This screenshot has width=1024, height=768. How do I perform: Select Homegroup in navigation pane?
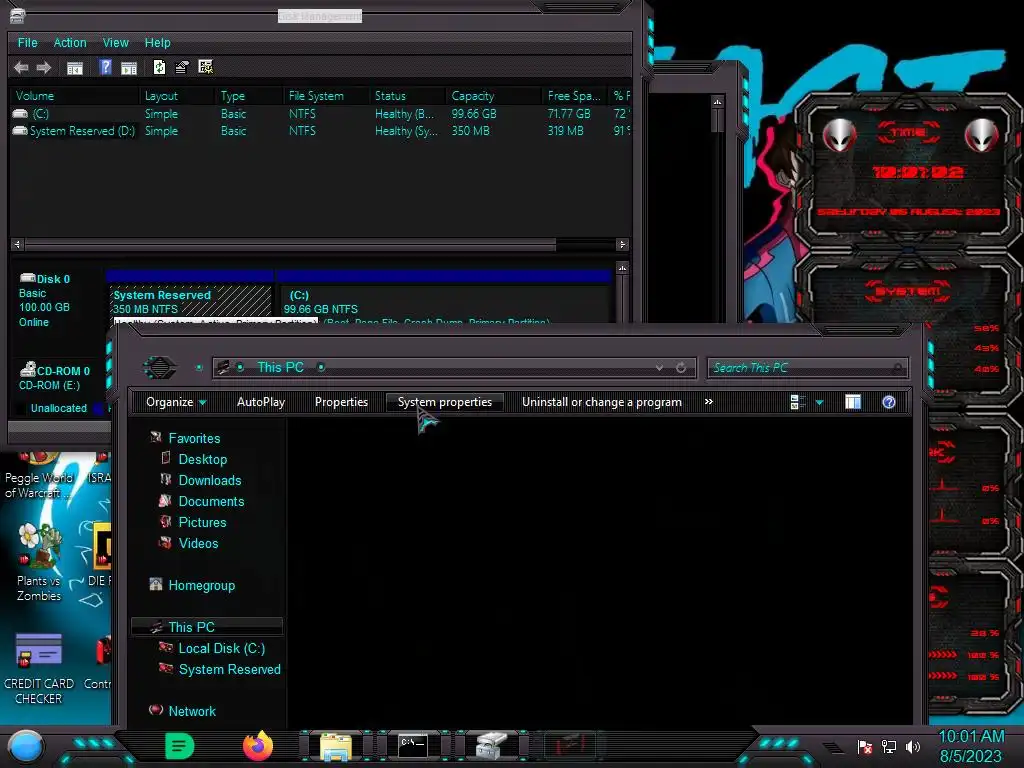pos(201,585)
